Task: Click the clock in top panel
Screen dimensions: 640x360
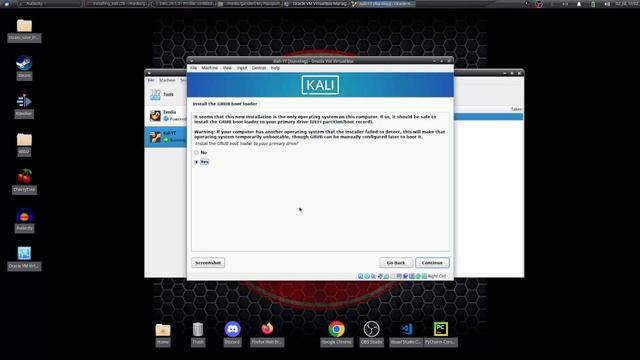Action: pos(627,4)
